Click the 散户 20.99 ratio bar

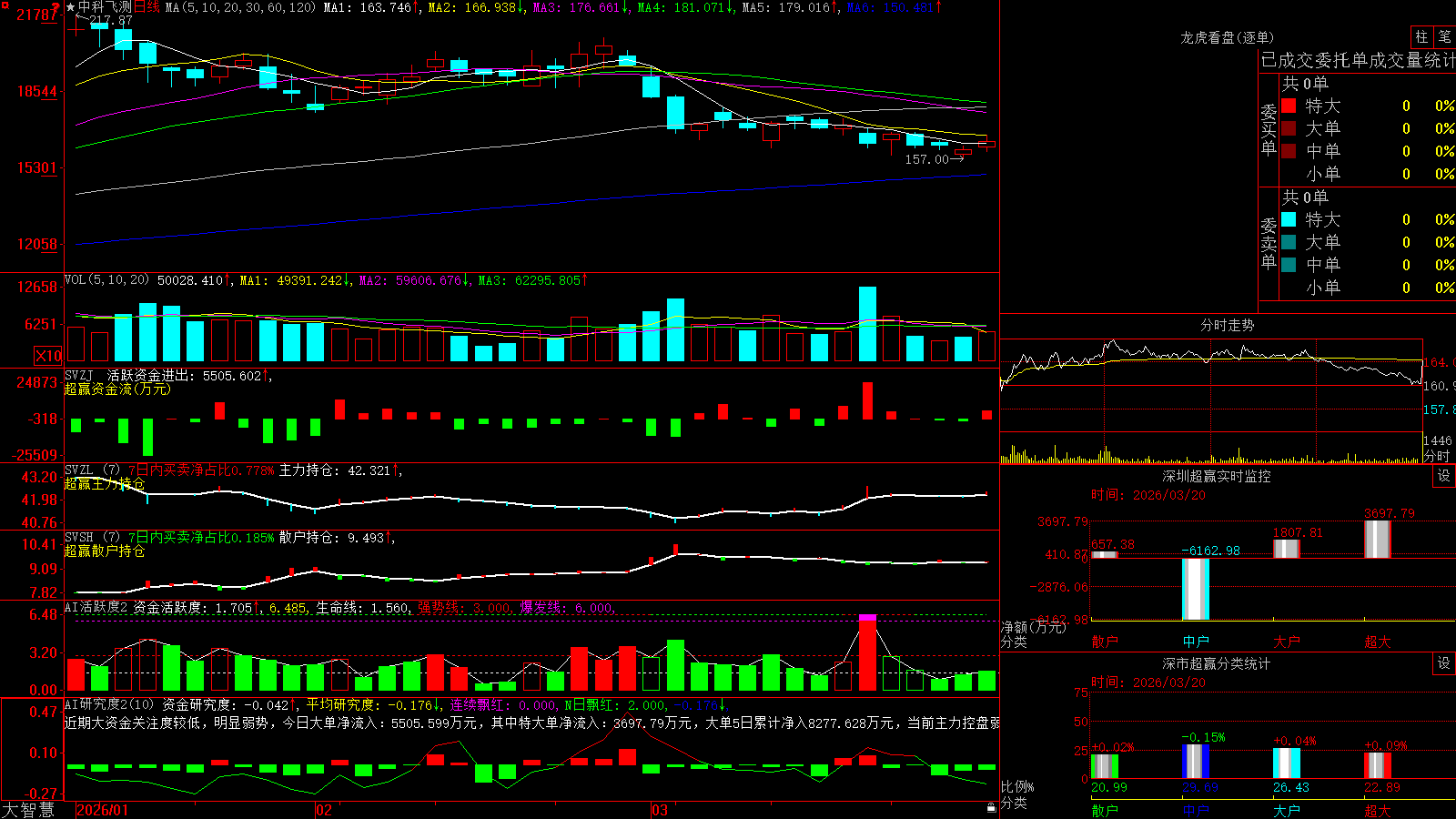click(x=1105, y=766)
